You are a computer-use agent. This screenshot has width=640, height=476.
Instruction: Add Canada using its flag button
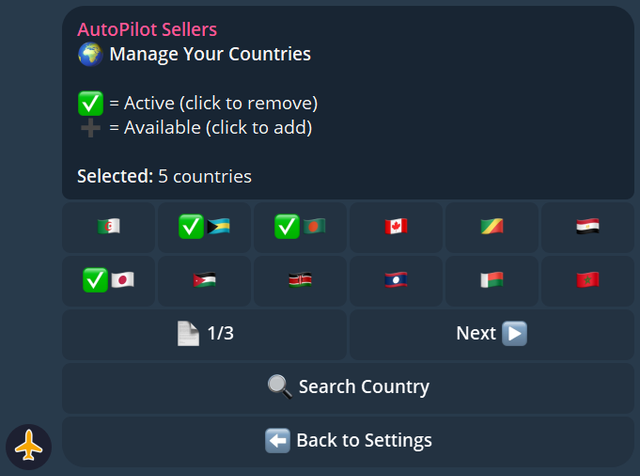pos(396,227)
